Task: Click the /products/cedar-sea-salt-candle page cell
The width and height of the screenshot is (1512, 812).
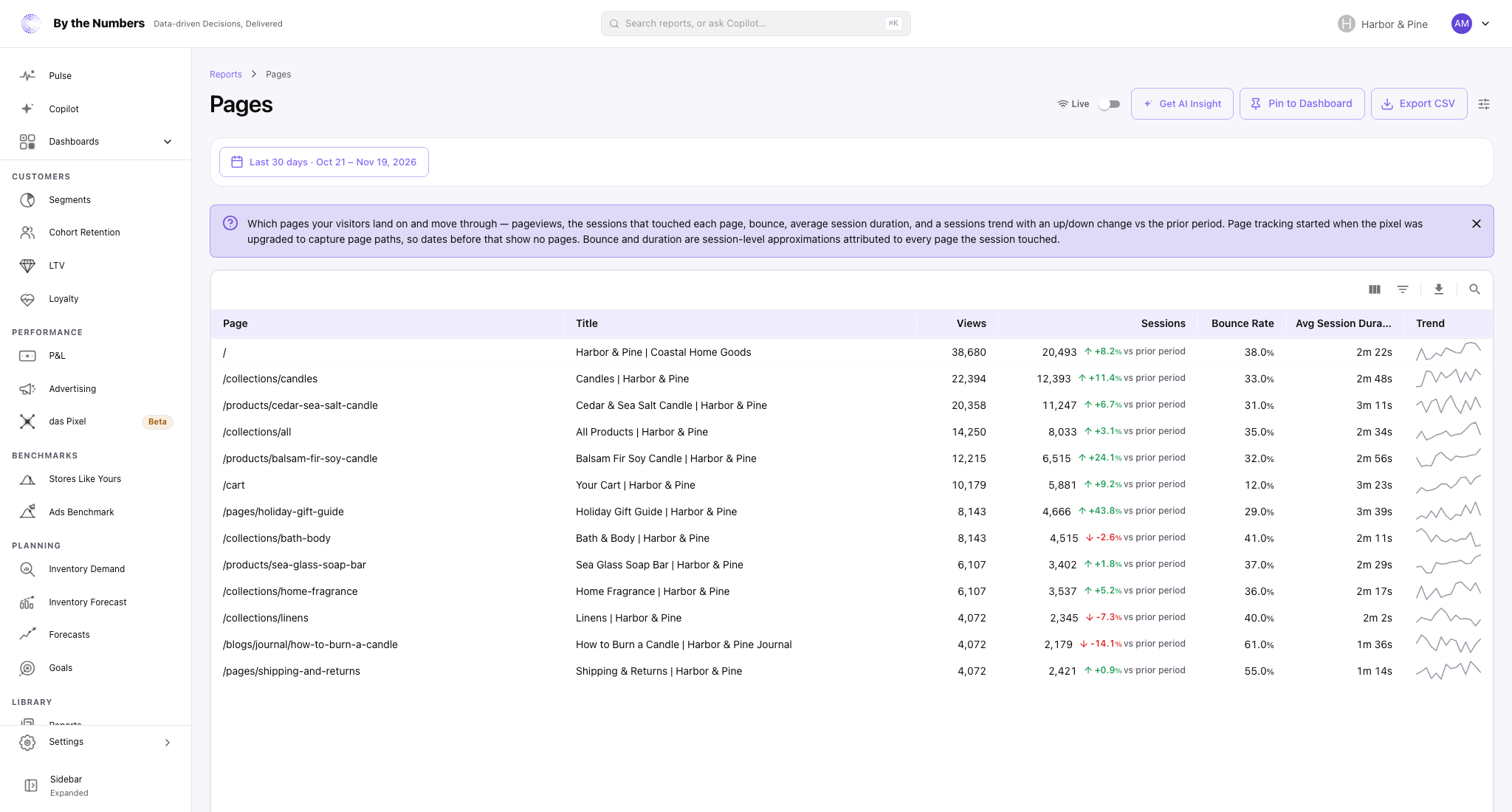Action: (300, 405)
